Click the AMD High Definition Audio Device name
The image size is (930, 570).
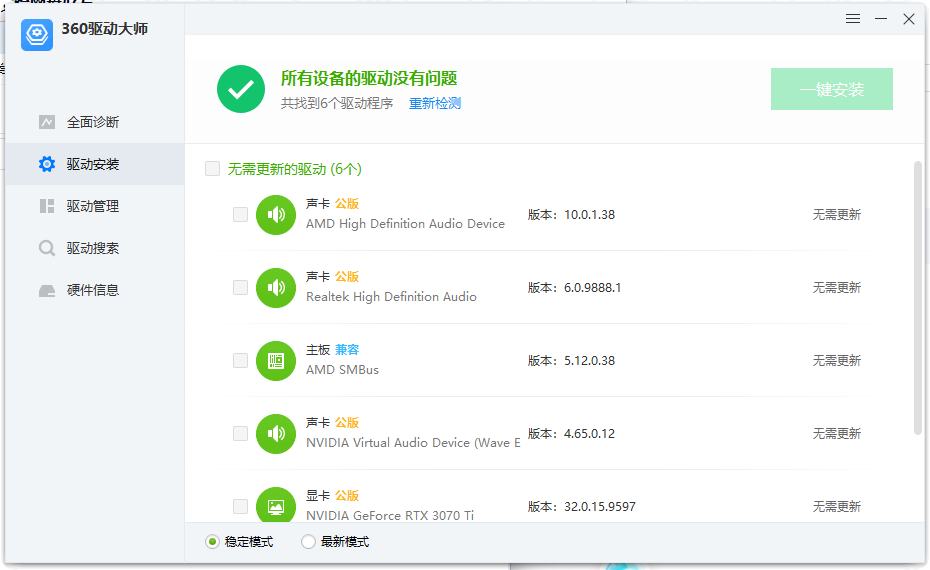(x=405, y=224)
